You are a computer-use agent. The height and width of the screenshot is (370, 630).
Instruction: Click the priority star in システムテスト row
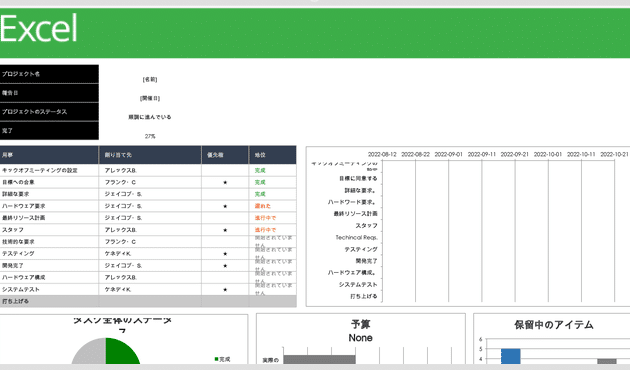click(x=225, y=290)
